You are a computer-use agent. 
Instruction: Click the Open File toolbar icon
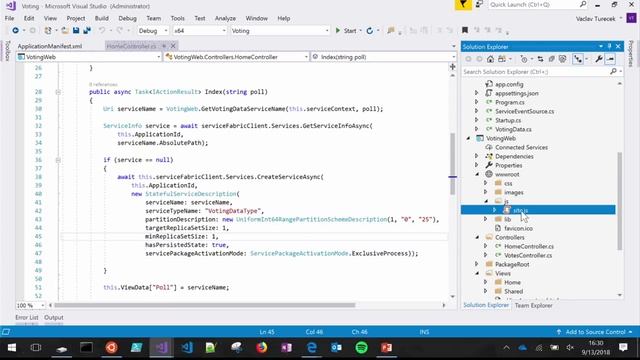pos(65,31)
